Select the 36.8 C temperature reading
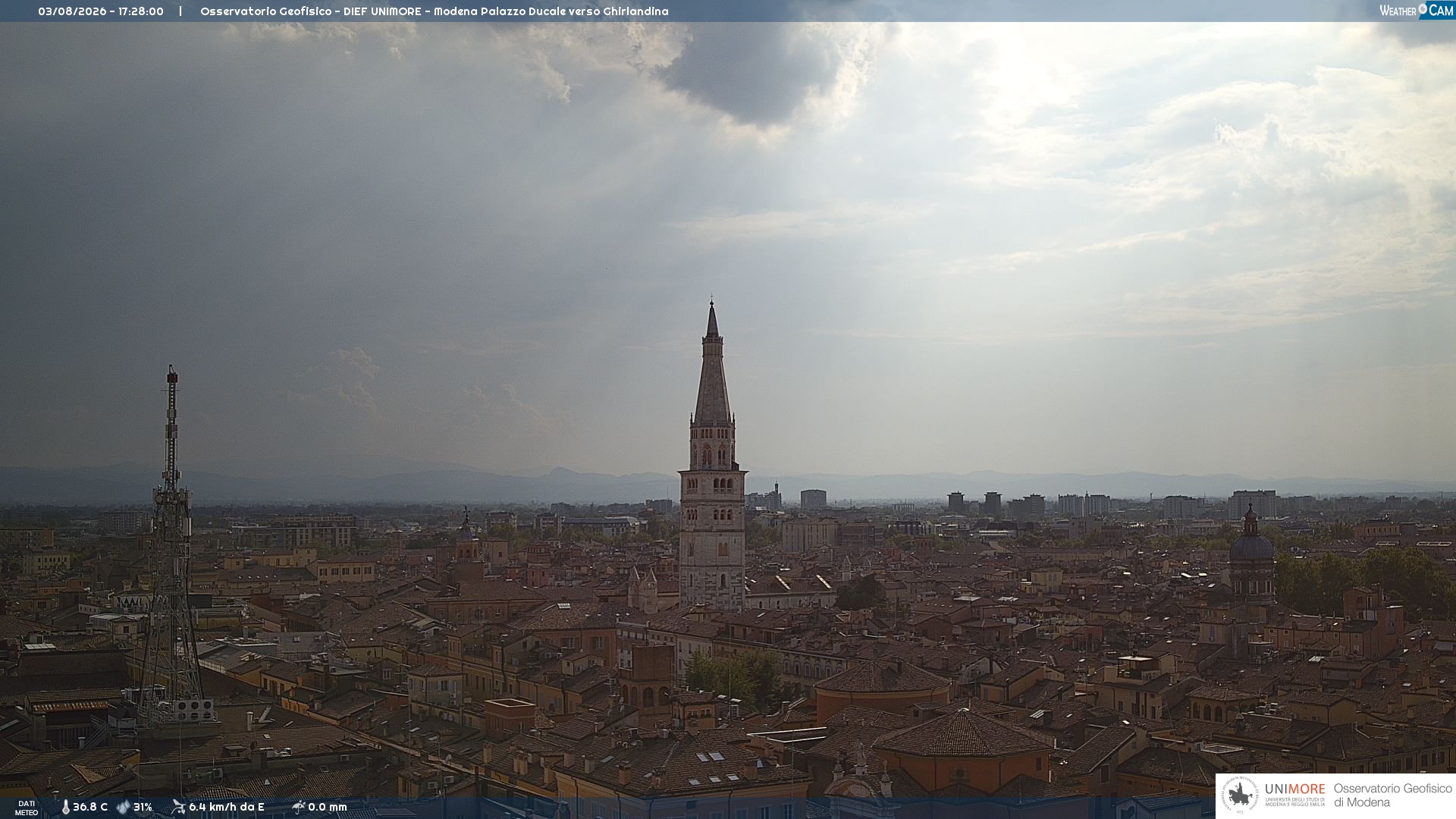The width and height of the screenshot is (1456, 819). 90,807
